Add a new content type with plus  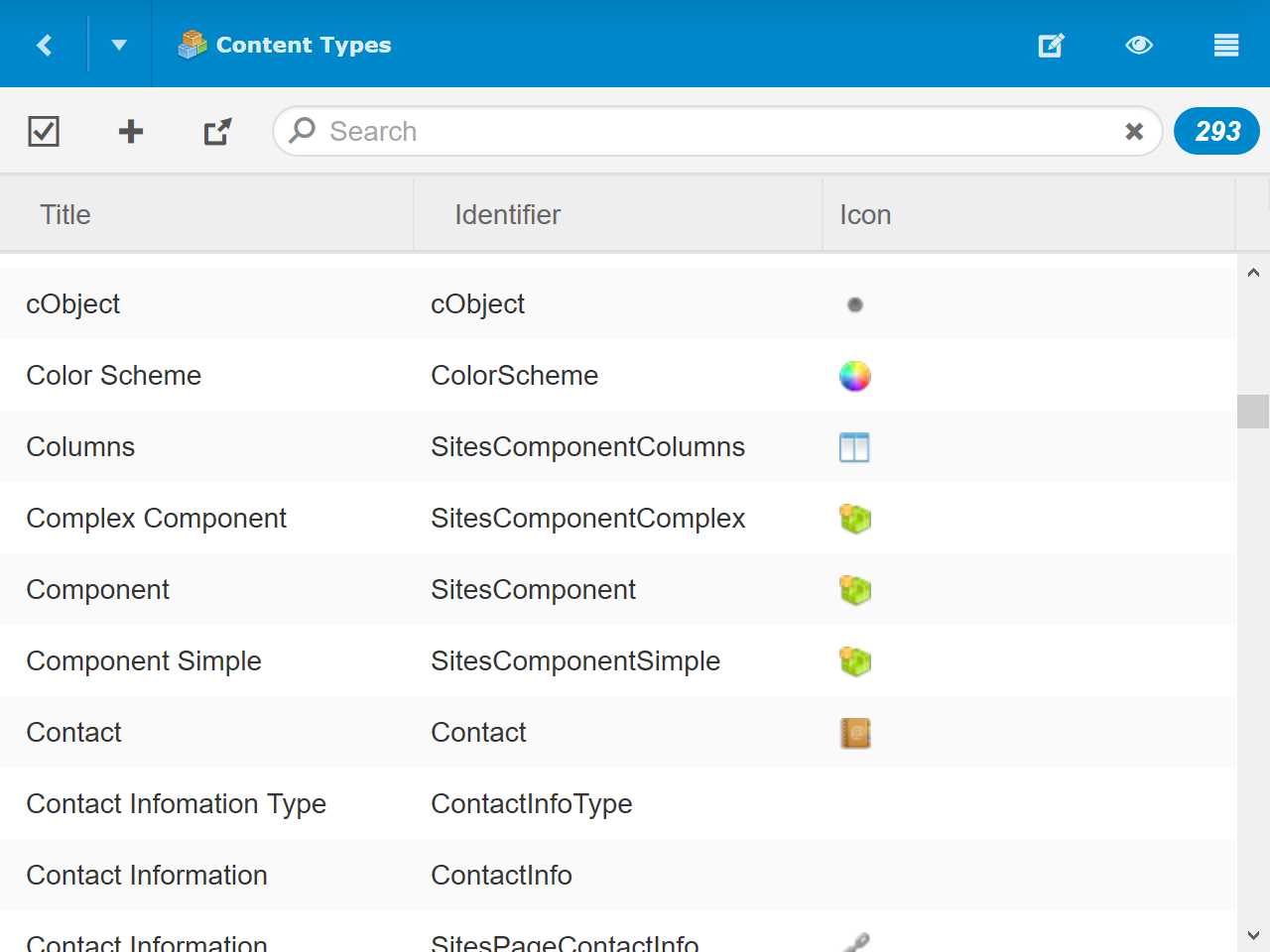[131, 131]
